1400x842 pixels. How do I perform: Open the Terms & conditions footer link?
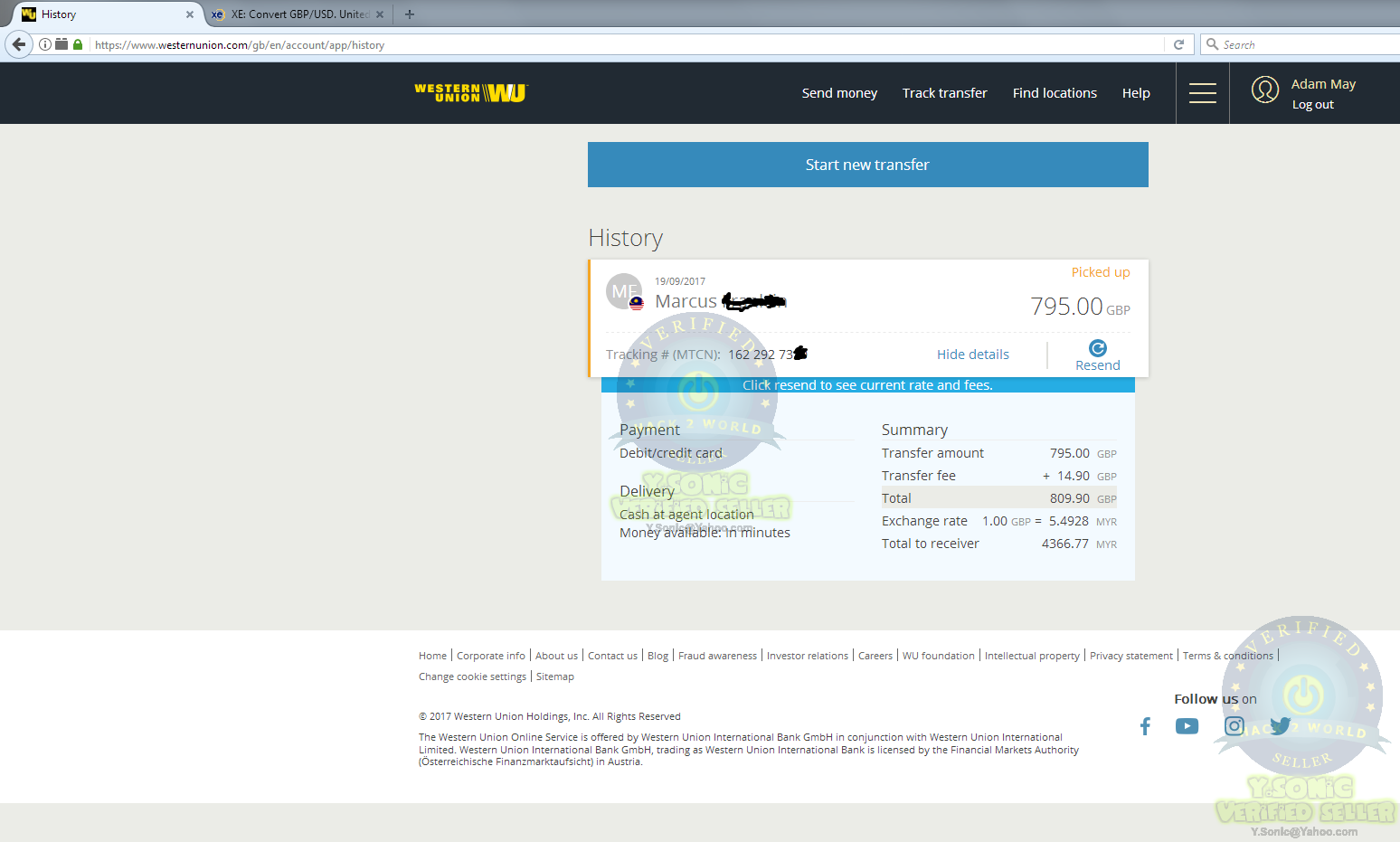click(x=1228, y=656)
